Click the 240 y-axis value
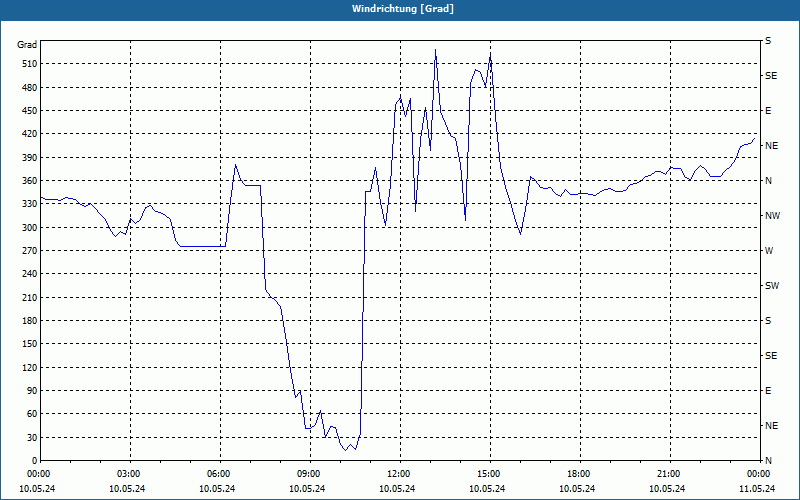Viewport: 800px width, 500px height. 29,274
